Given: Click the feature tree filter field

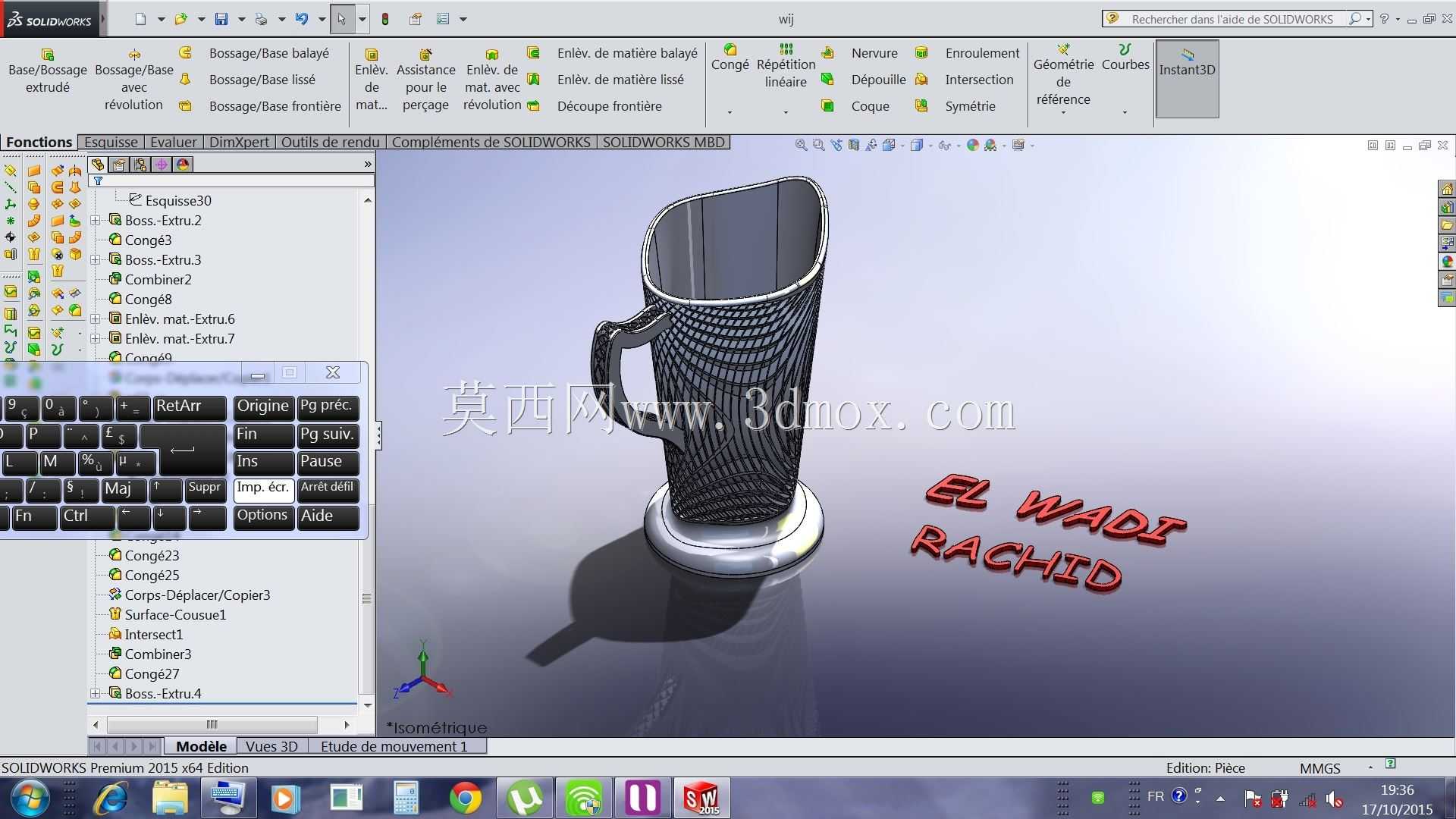Looking at the screenshot, I should point(231,181).
